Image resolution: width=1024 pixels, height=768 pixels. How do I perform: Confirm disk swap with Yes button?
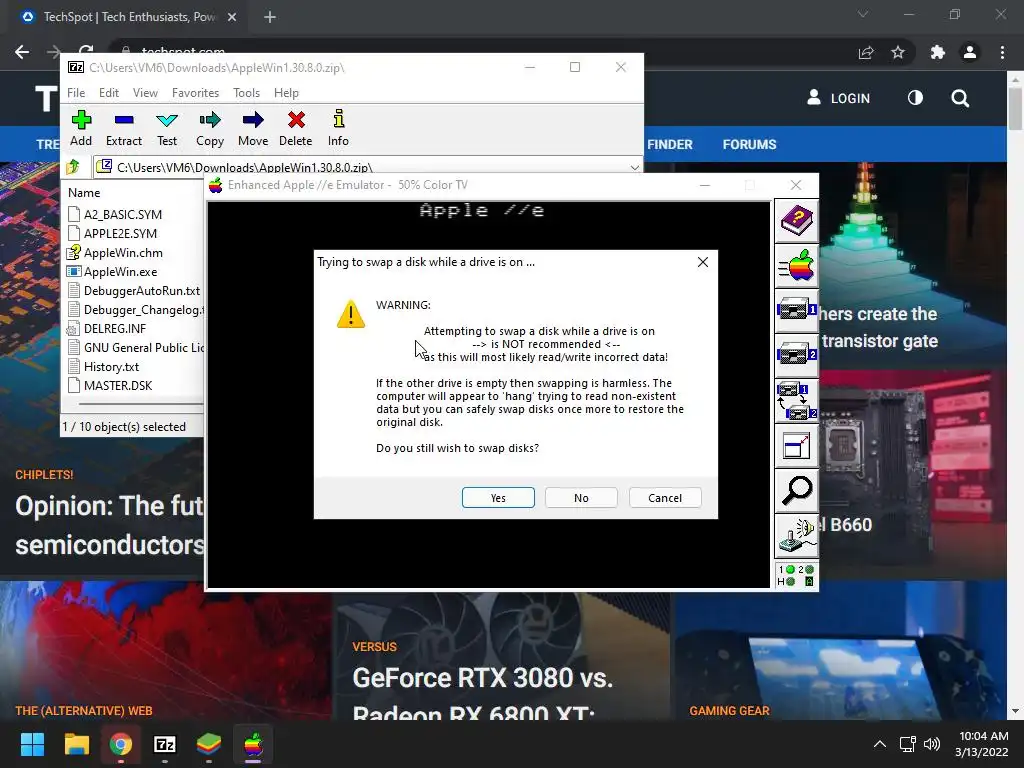click(x=498, y=498)
